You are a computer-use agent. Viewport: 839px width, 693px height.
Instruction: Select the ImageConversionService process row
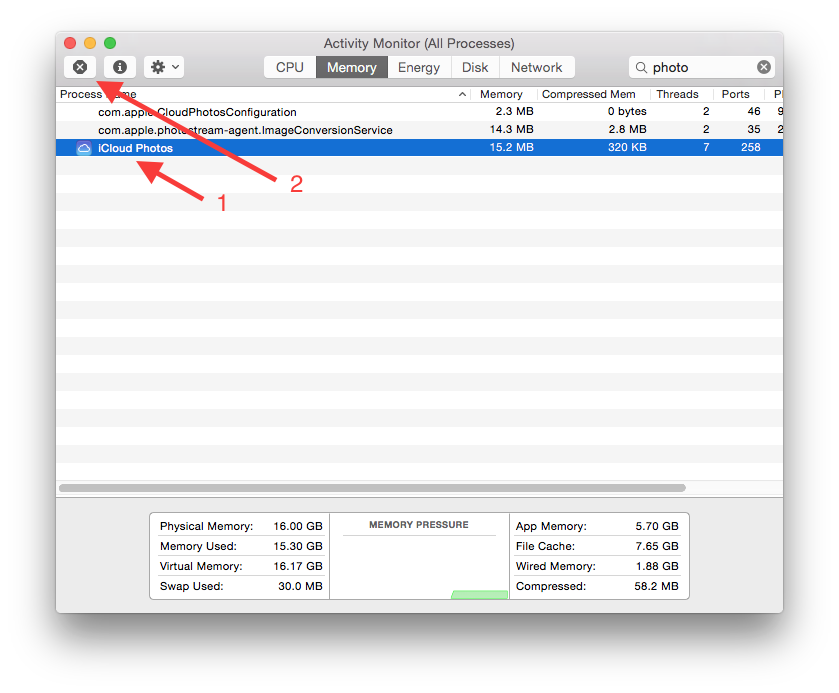click(420, 130)
